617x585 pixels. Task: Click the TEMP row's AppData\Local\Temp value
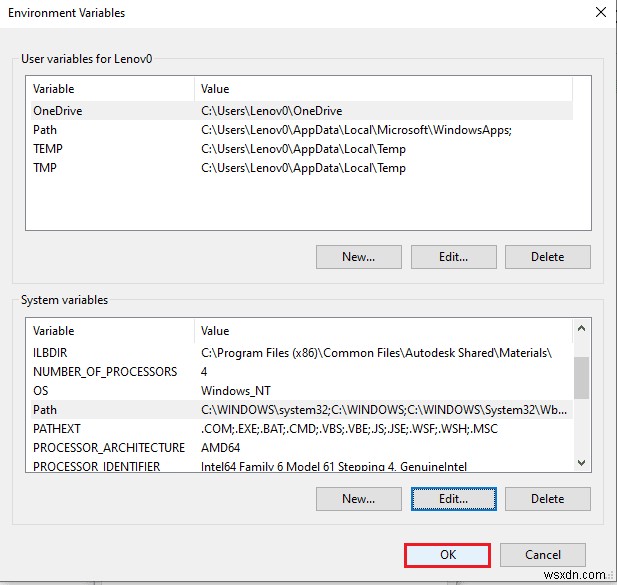tap(303, 149)
